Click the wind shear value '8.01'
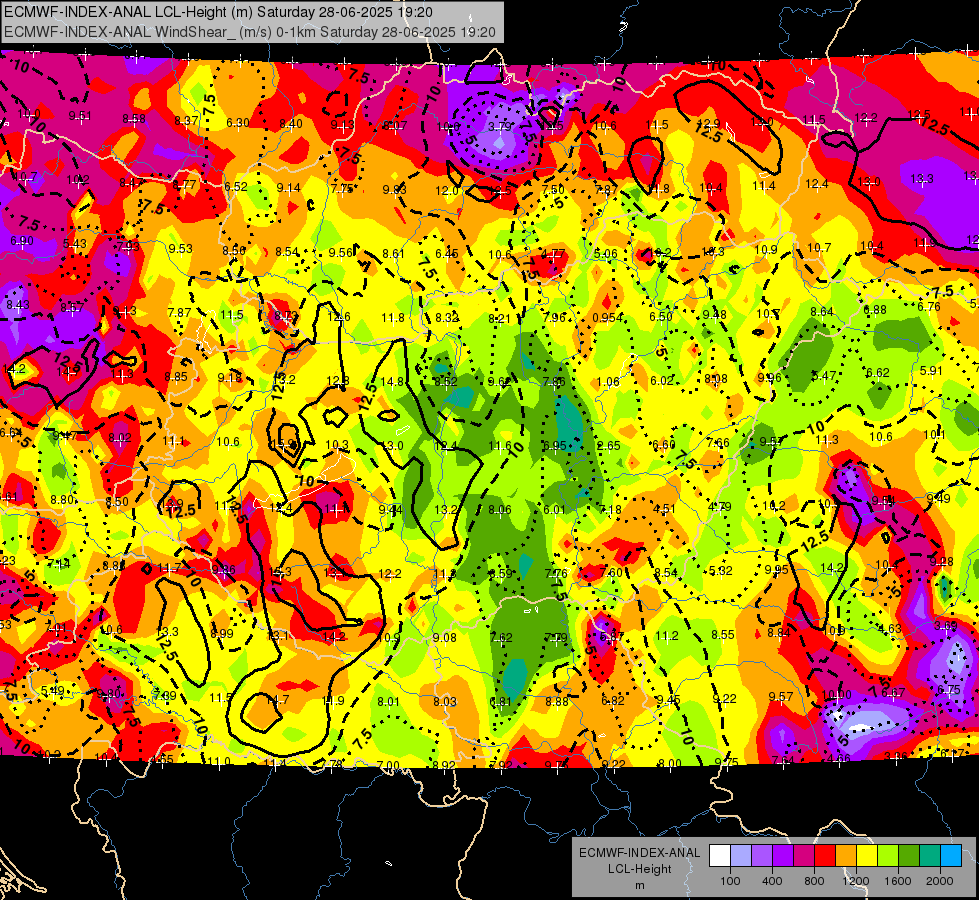This screenshot has width=979, height=900. pos(388,702)
